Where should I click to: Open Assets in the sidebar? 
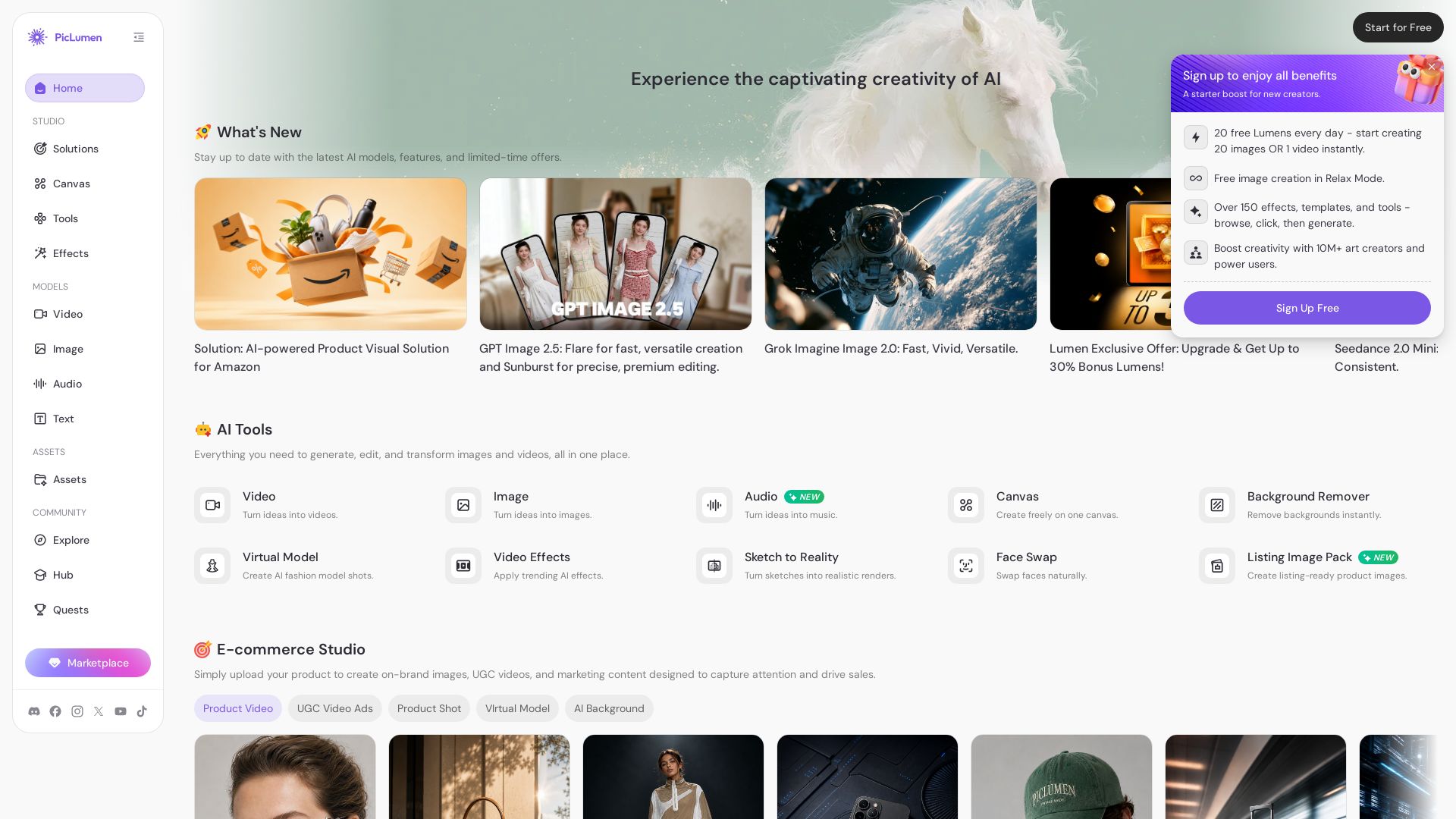pyautogui.click(x=85, y=479)
